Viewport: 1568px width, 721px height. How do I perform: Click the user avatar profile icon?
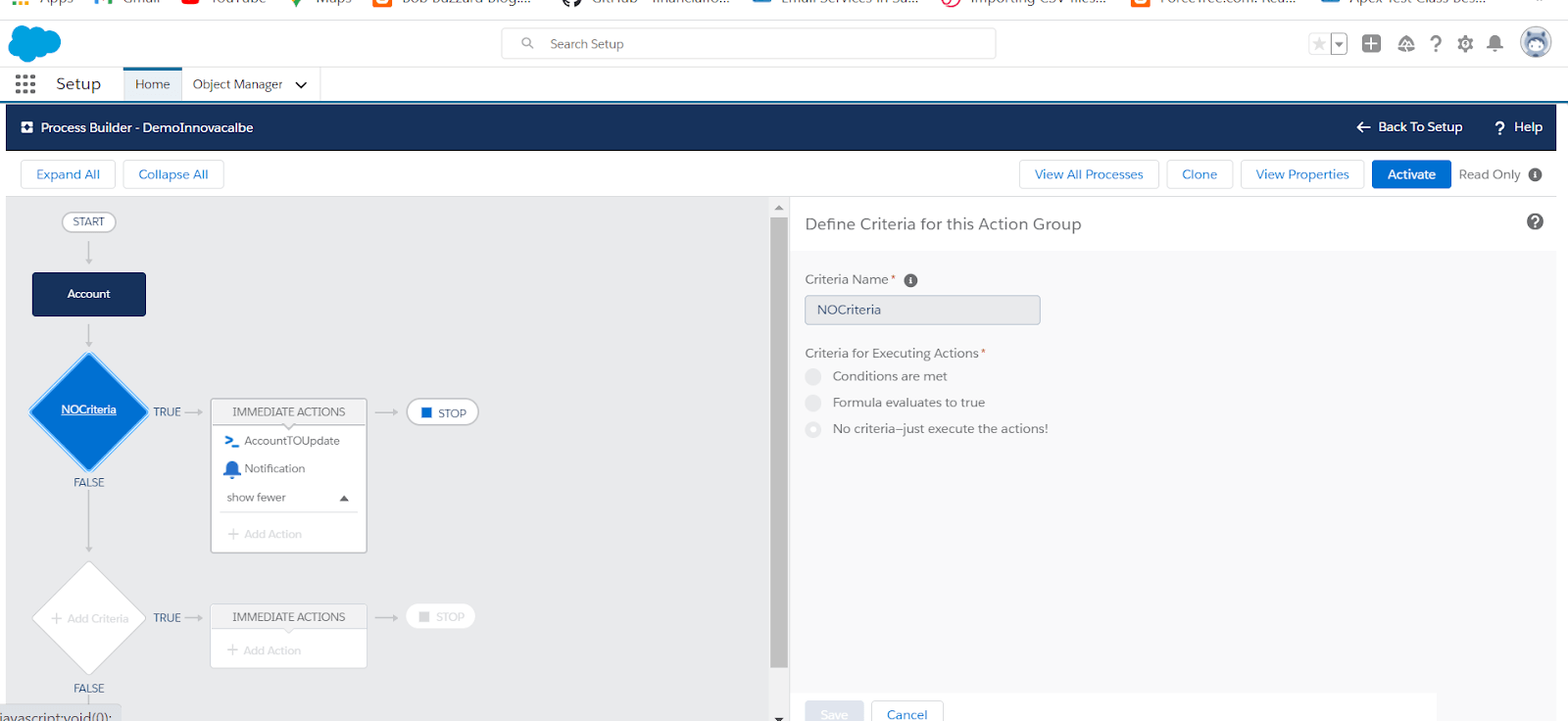(x=1535, y=43)
